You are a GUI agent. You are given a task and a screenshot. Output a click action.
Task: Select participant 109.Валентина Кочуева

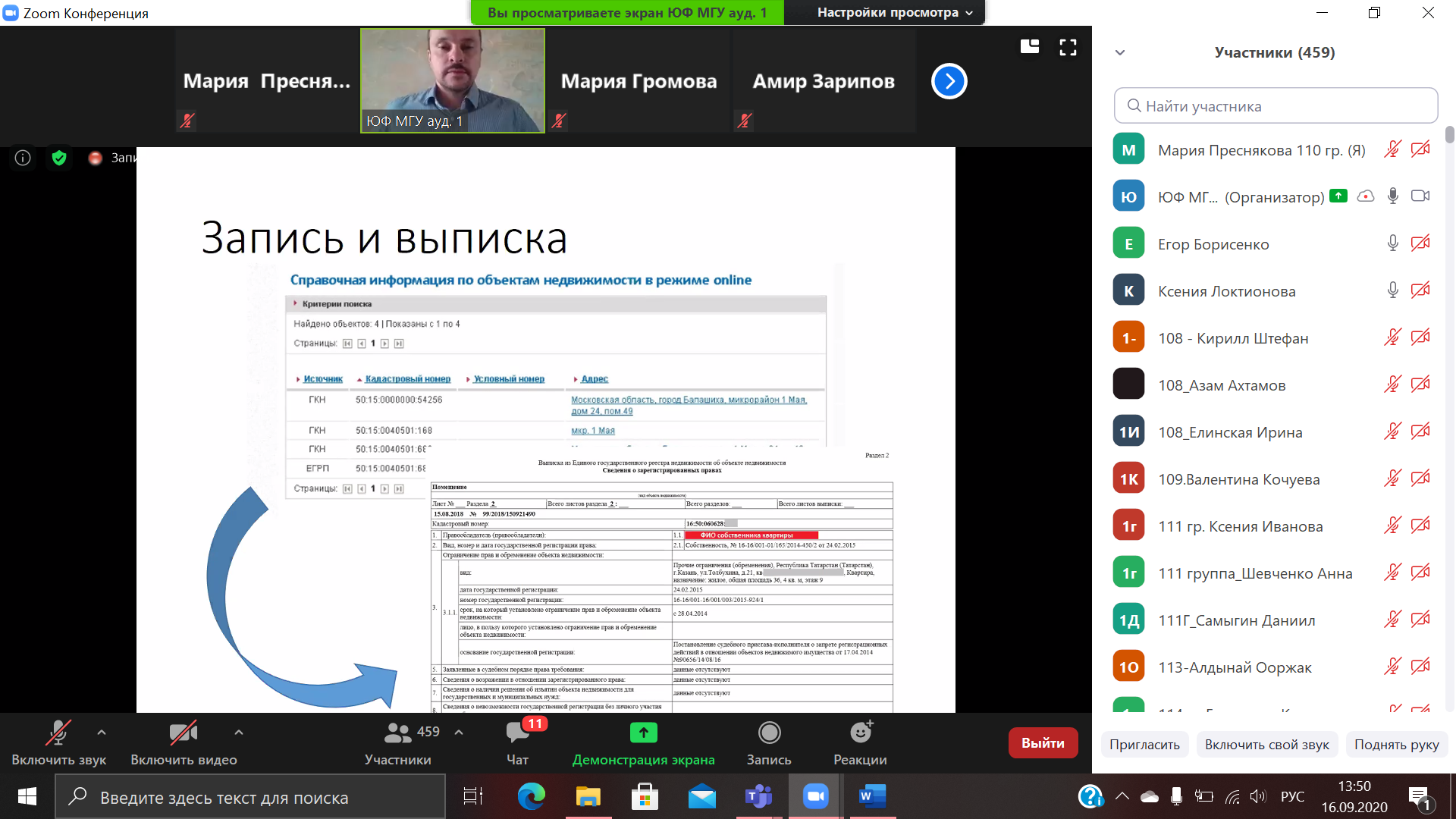click(x=1276, y=479)
